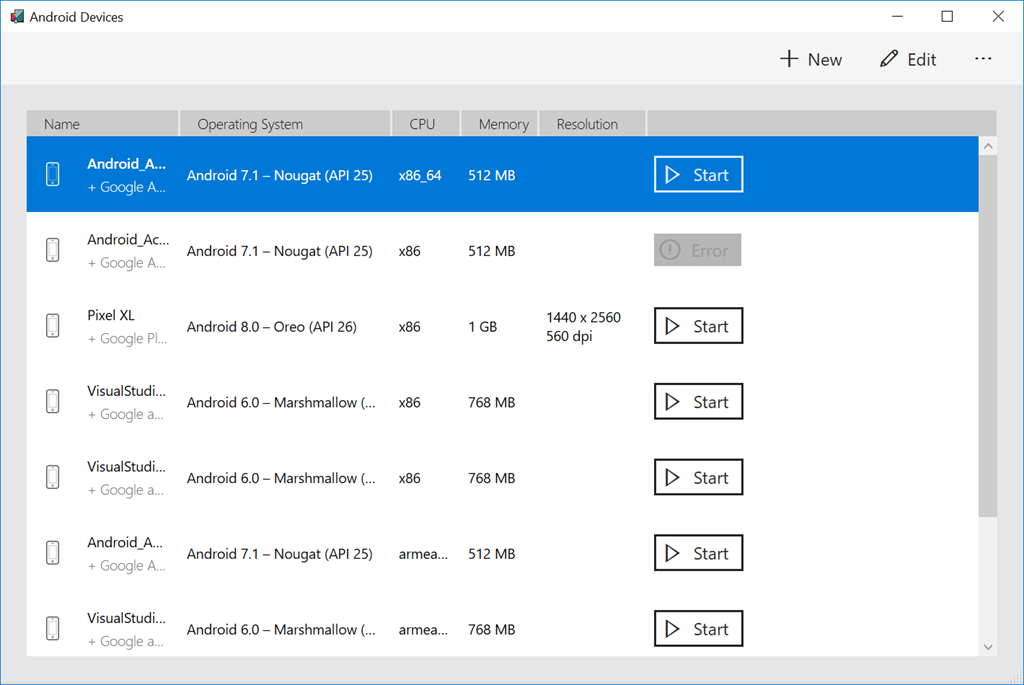Click the Edit pencil icon
Screen dimensions: 1024x685
(x=889, y=59)
